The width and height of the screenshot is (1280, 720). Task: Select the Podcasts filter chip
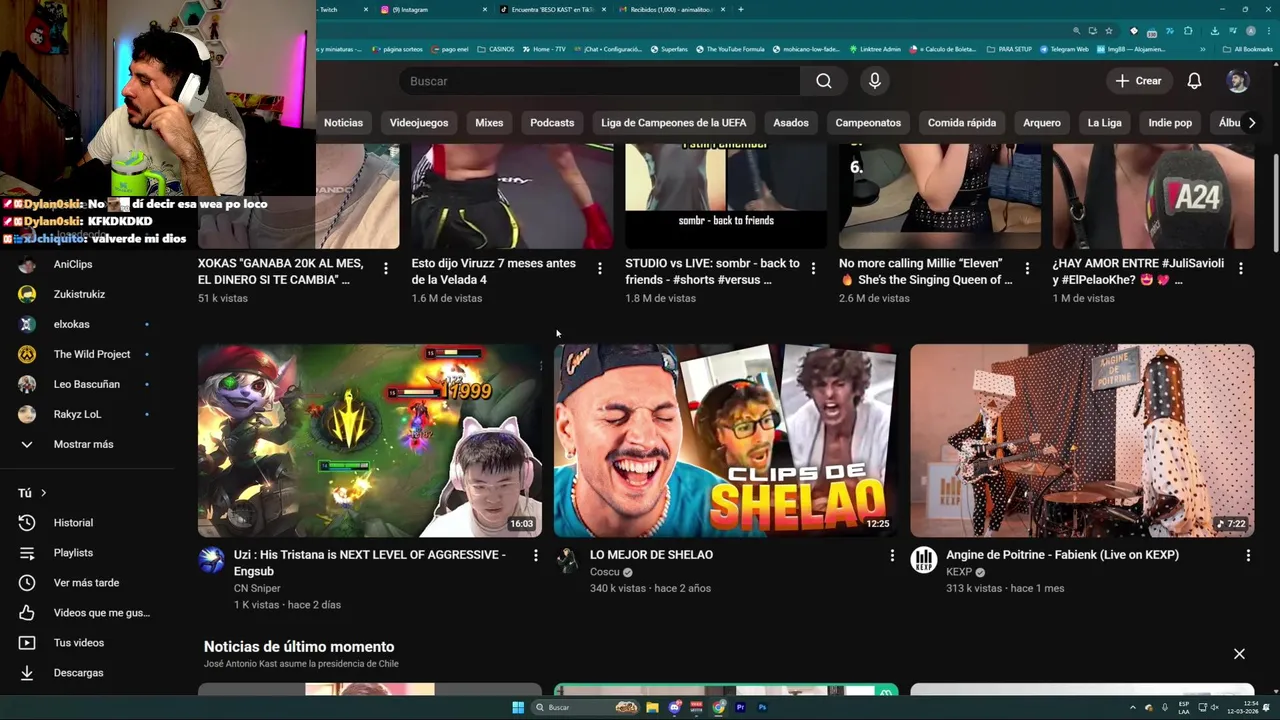click(552, 123)
